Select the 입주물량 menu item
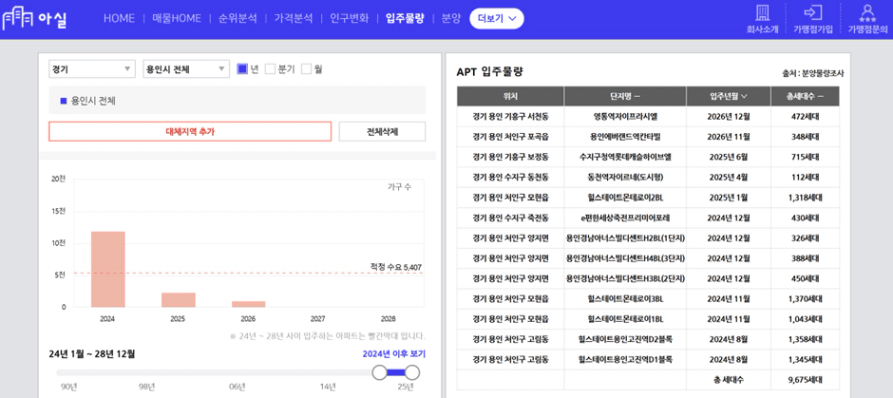This screenshot has width=893, height=398. (405, 18)
